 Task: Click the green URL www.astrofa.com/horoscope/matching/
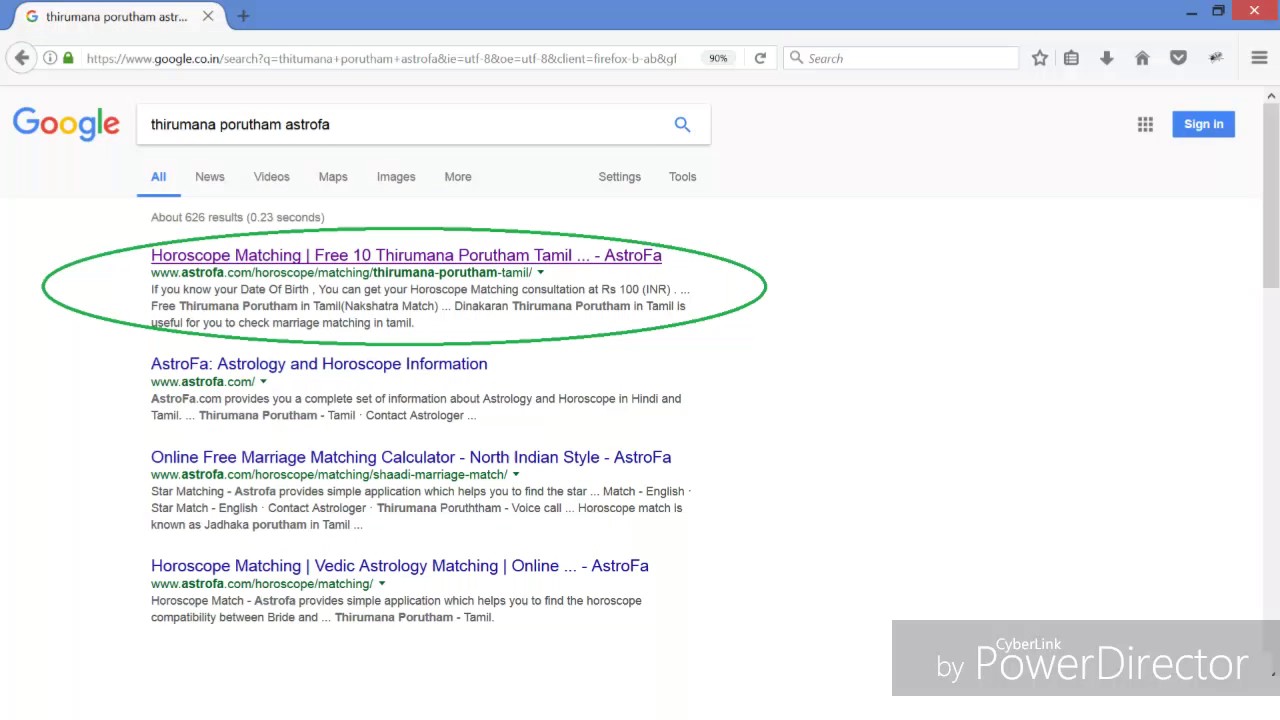pyautogui.click(x=262, y=583)
